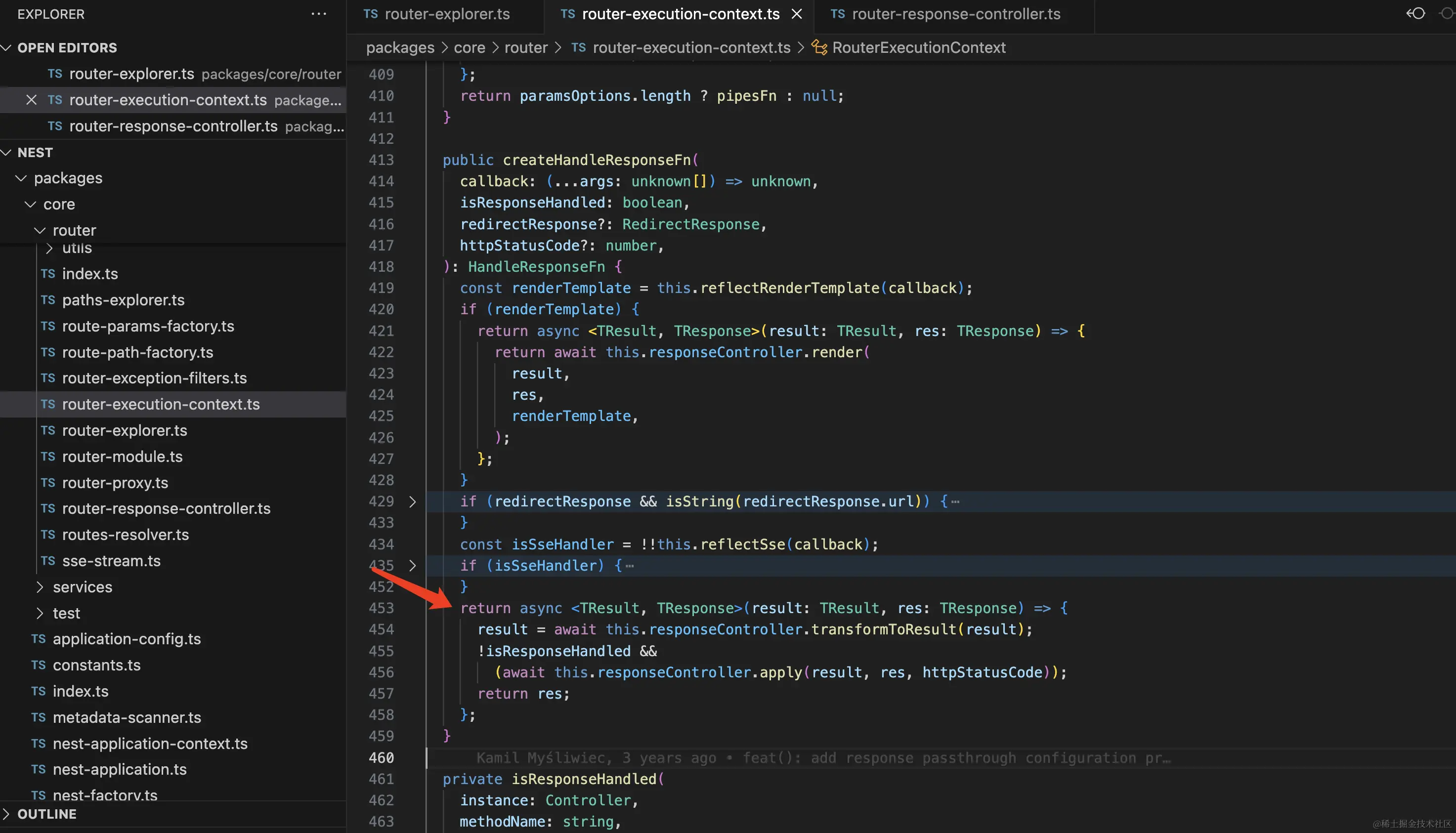Switch to the router-response-controller.ts tab
1456x833 pixels.
pos(955,14)
